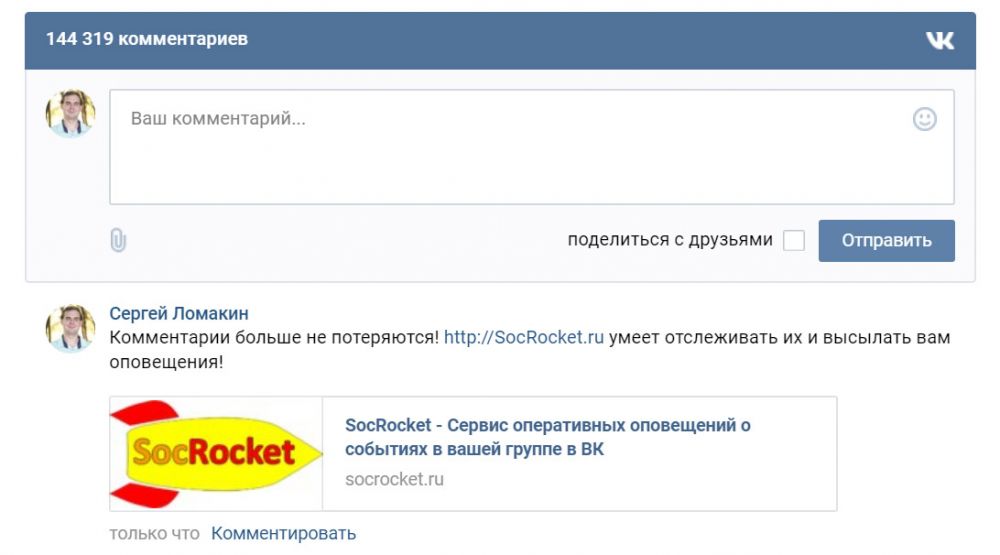Click your avatar beside the comment box

point(70,113)
